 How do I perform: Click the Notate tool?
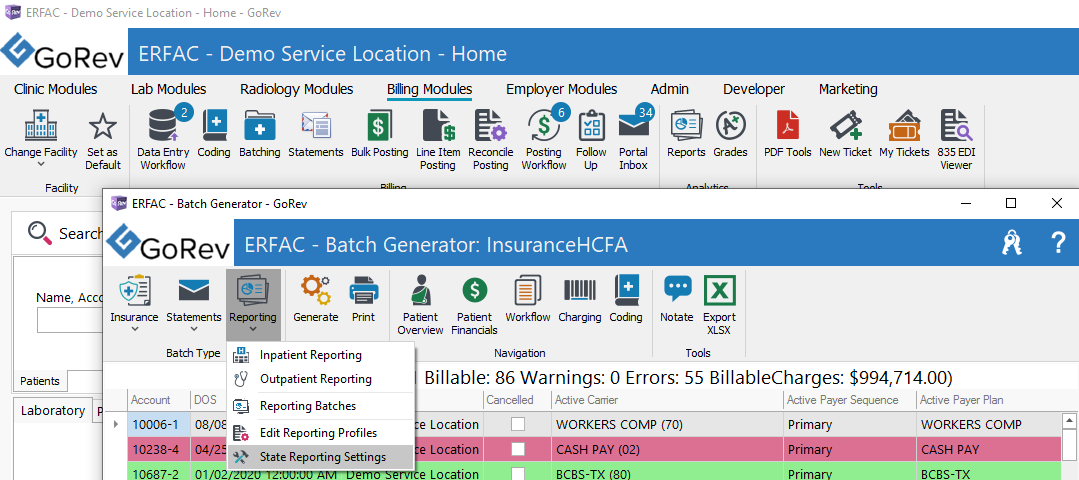click(676, 299)
